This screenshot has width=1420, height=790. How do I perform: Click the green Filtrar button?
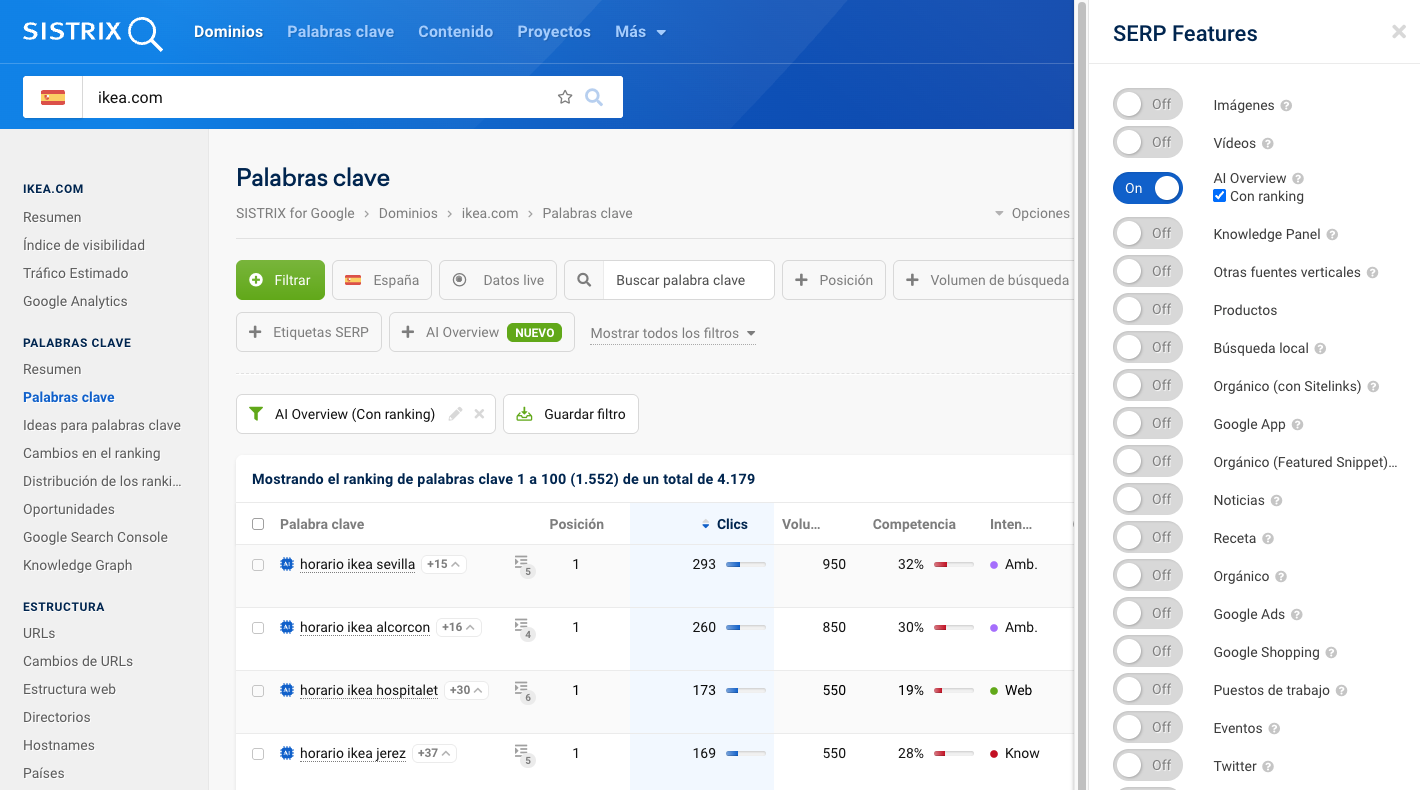point(280,280)
